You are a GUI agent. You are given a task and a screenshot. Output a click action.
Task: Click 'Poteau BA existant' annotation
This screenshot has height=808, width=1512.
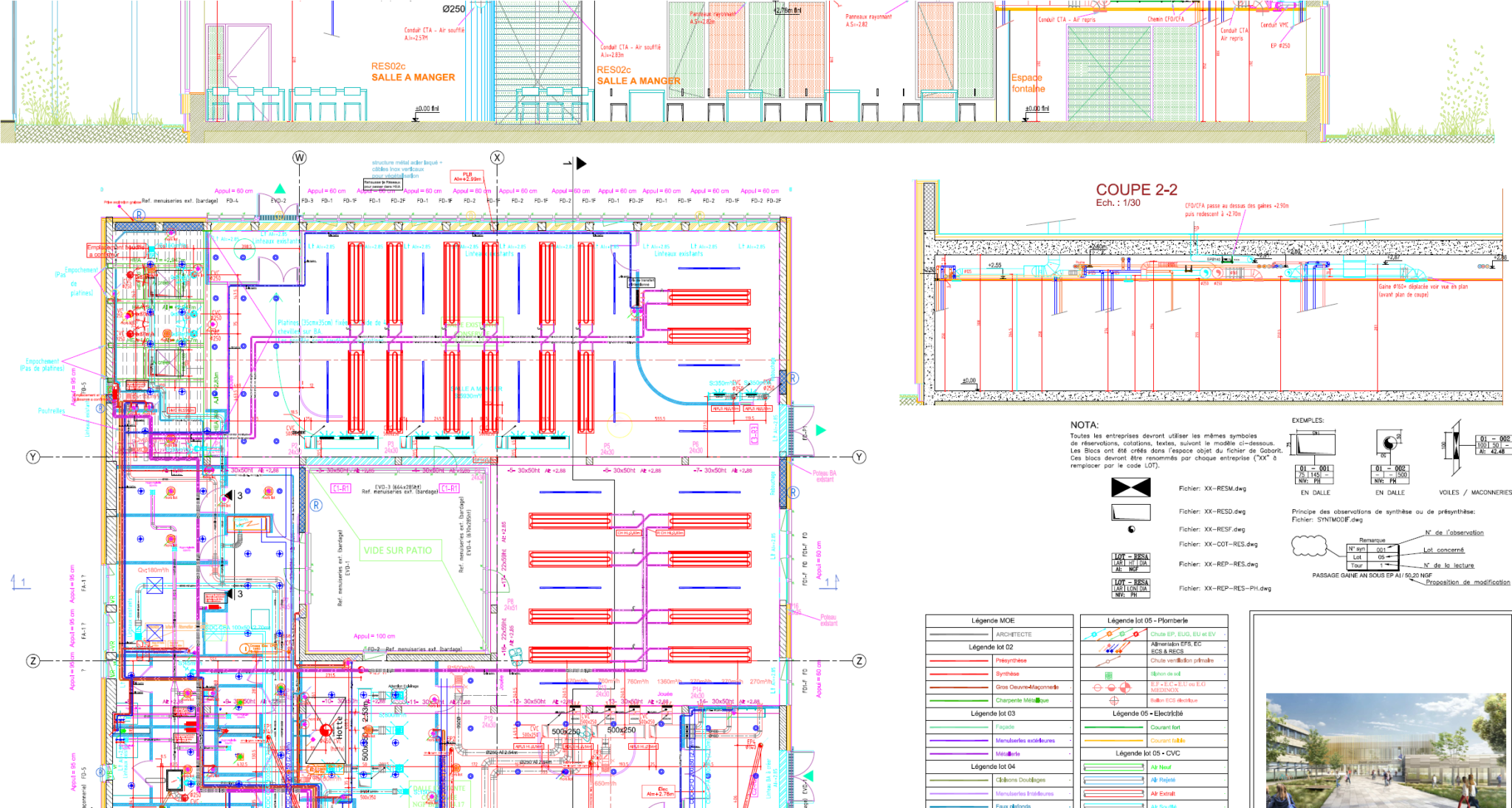click(x=825, y=477)
